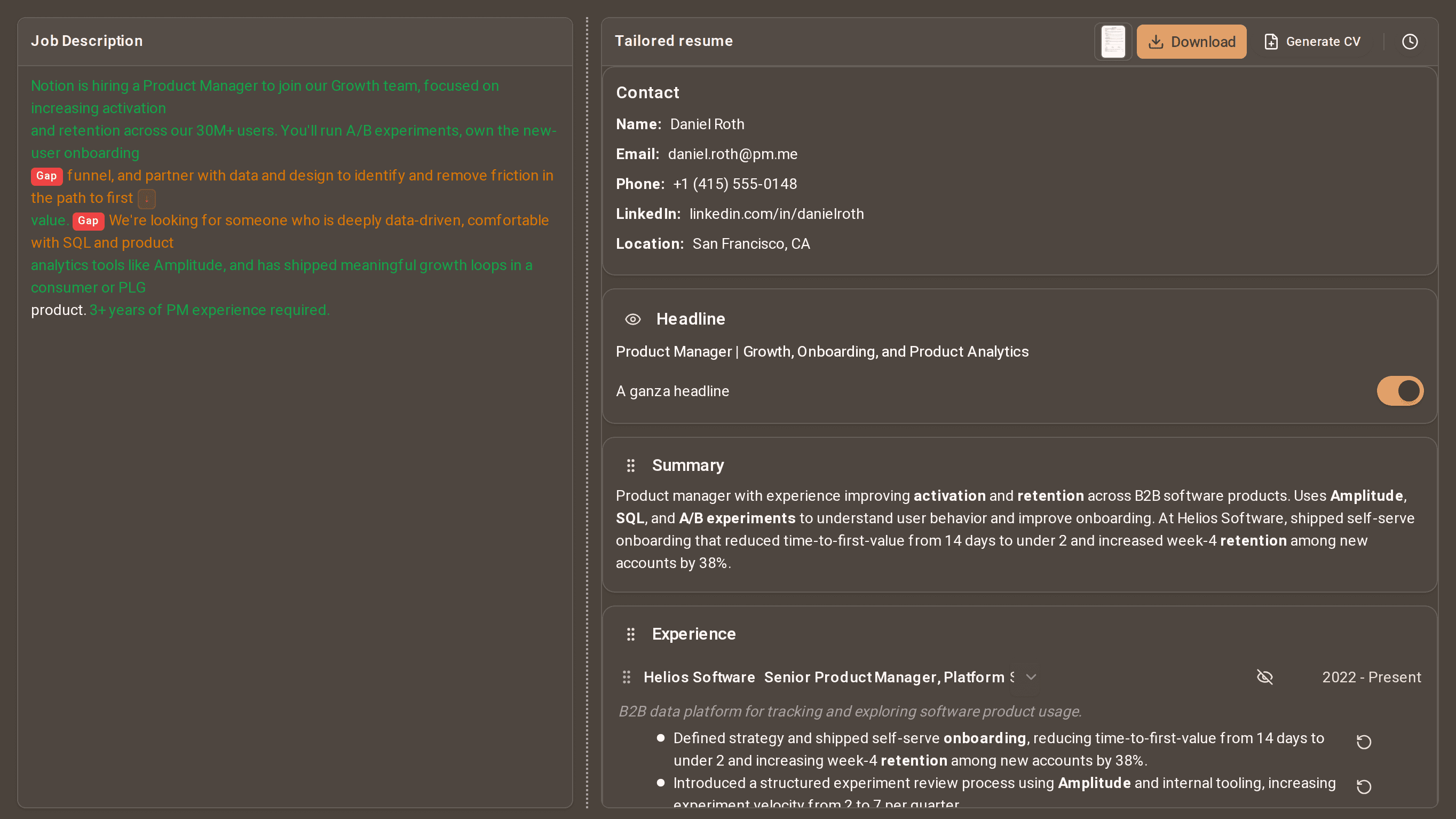Click the B2B data platform description line

(850, 712)
